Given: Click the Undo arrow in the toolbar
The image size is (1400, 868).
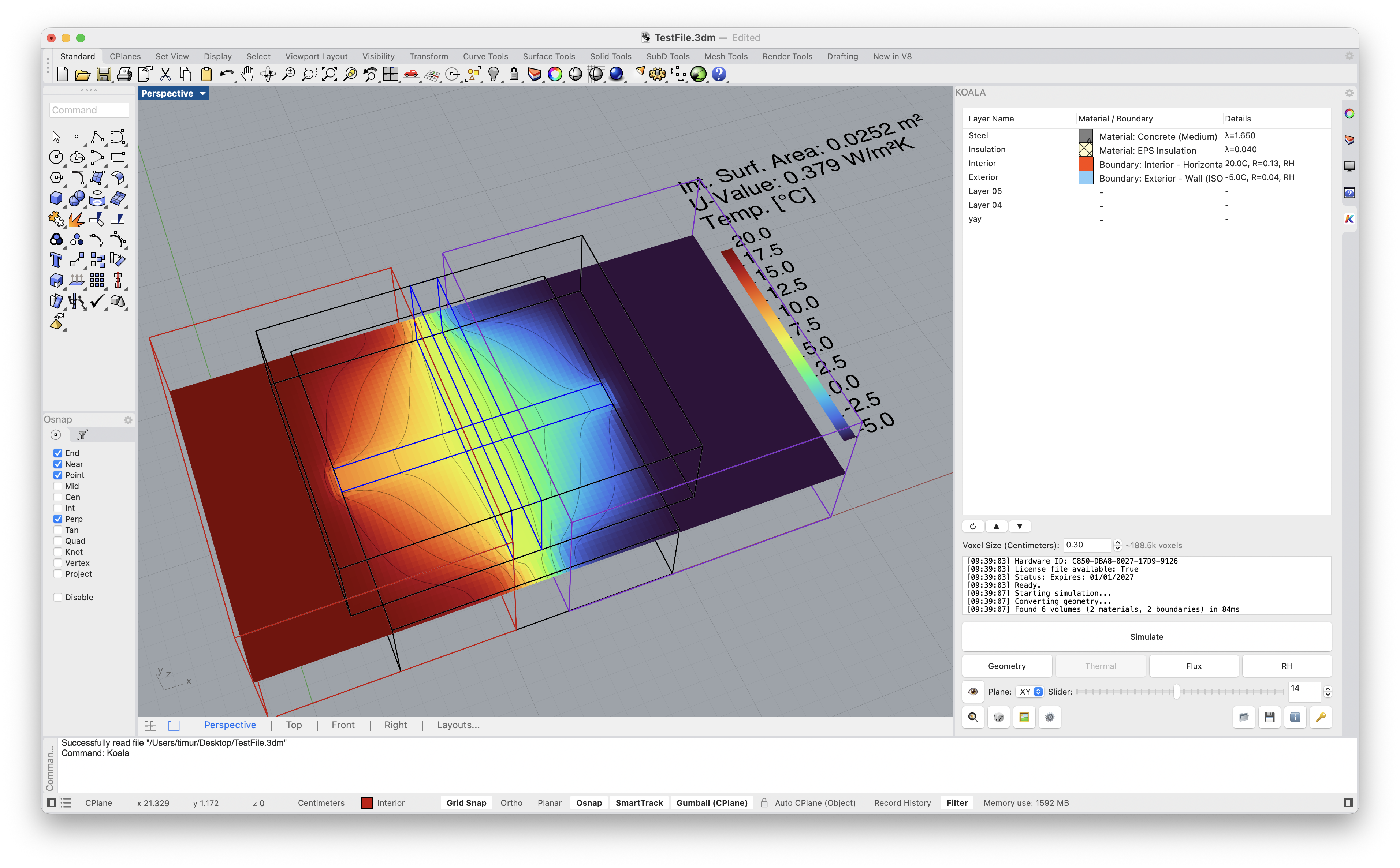Looking at the screenshot, I should click(226, 74).
